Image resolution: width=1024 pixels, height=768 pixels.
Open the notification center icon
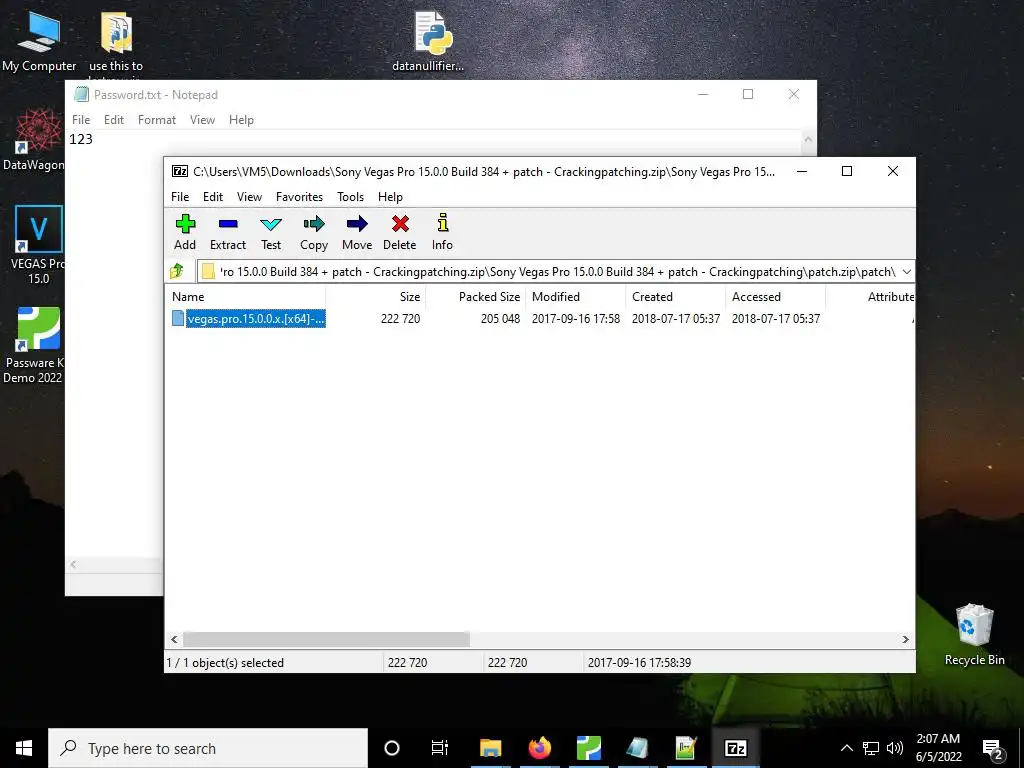tap(993, 748)
